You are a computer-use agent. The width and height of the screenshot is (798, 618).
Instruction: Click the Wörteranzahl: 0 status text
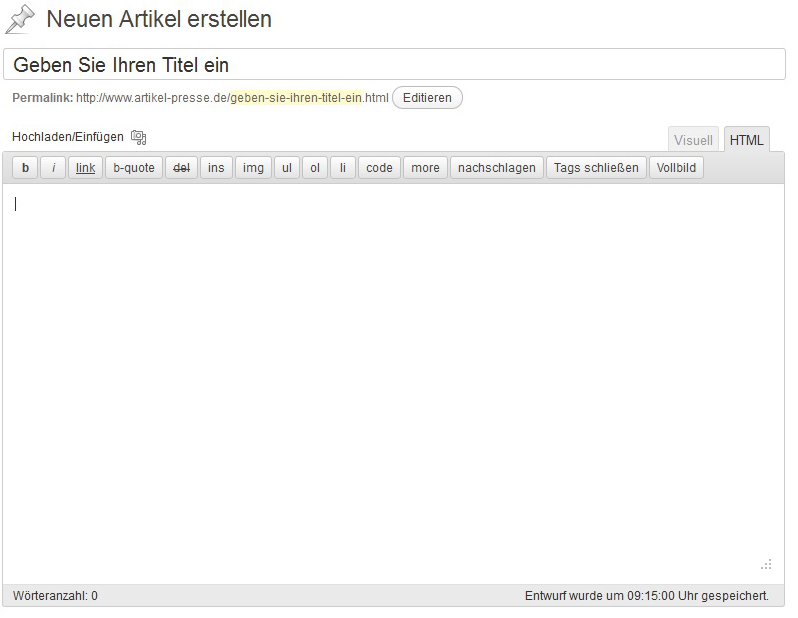tap(55, 596)
